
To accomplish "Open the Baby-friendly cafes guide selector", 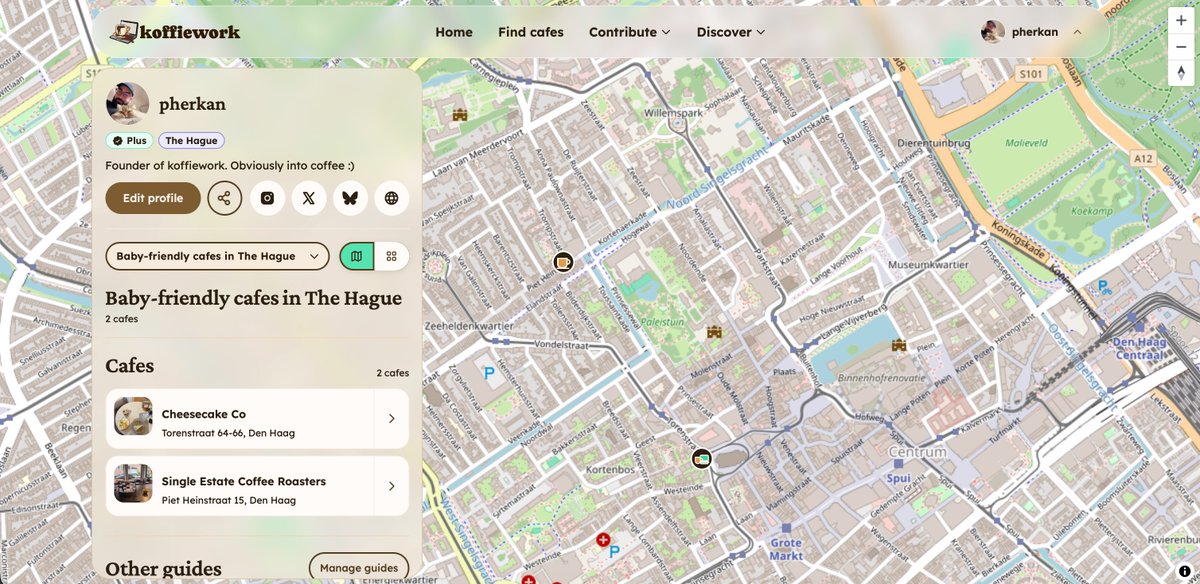I will 217,256.
